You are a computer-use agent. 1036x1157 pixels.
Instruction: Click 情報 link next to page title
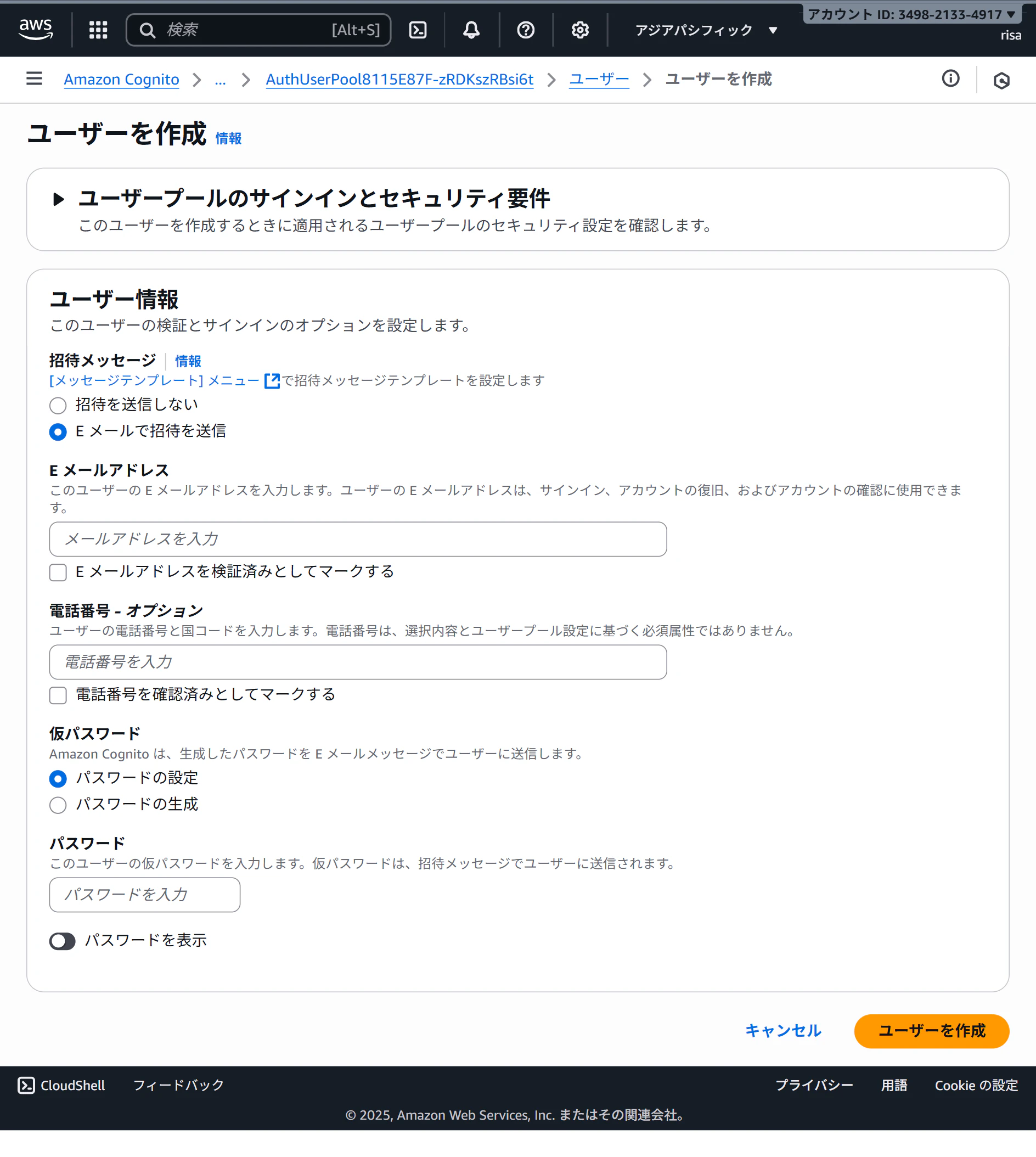[x=228, y=138]
